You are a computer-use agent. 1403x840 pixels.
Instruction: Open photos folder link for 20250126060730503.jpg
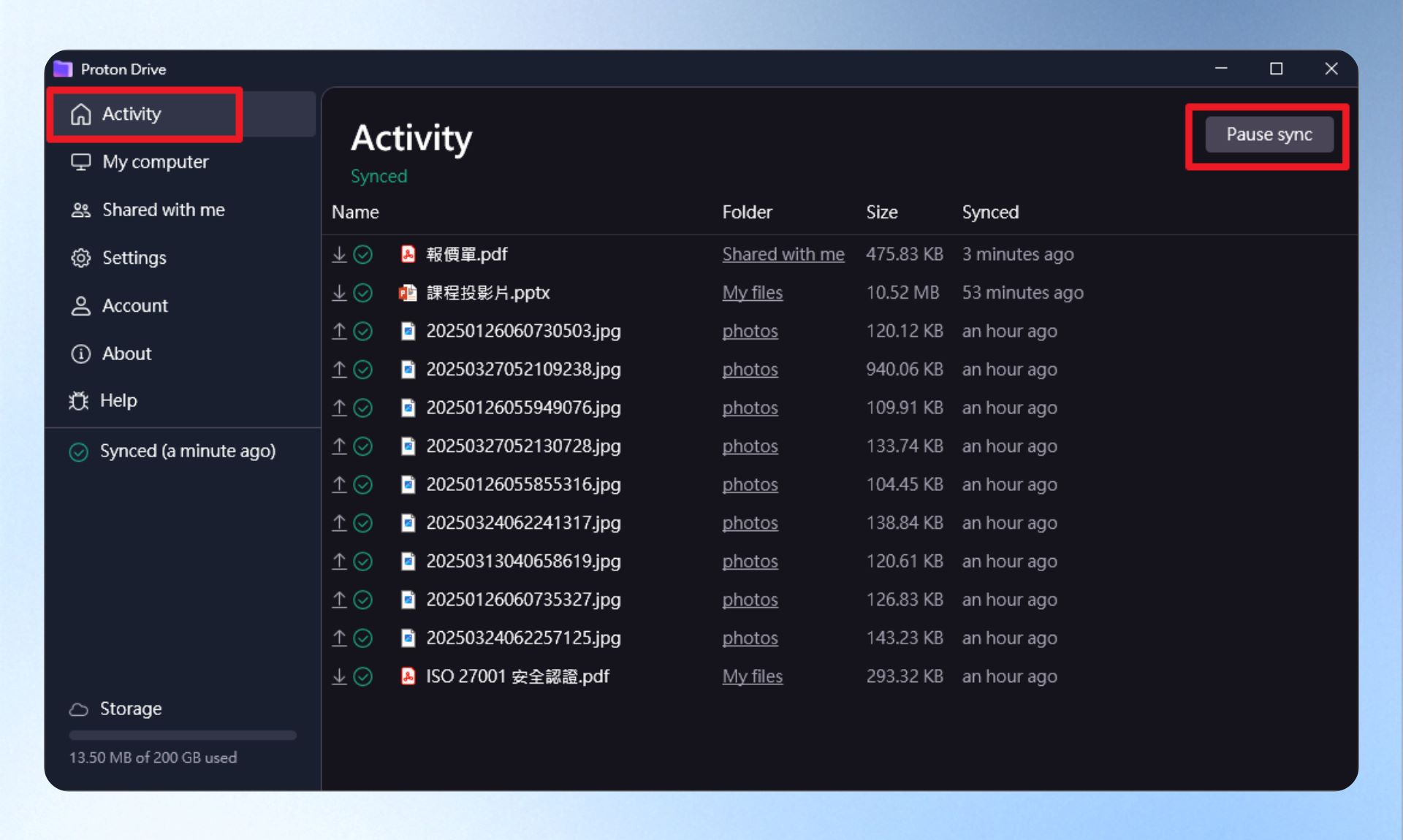(x=750, y=331)
